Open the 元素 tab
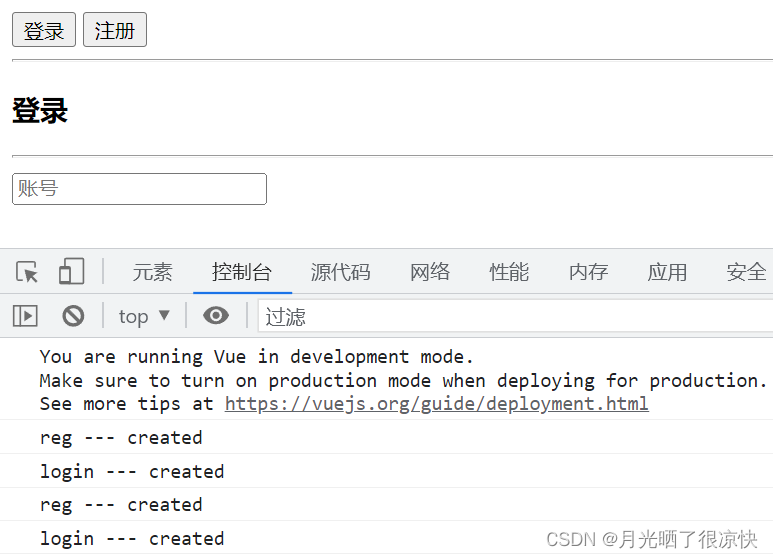The image size is (773, 558). [152, 272]
